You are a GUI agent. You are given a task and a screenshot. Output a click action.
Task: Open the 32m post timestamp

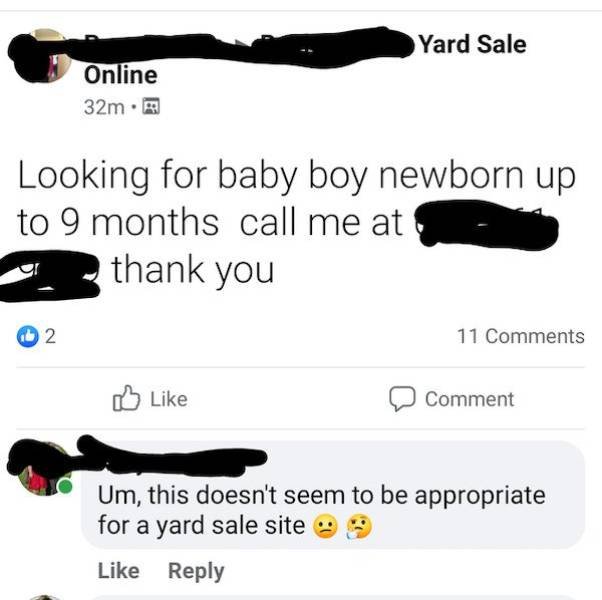click(104, 107)
